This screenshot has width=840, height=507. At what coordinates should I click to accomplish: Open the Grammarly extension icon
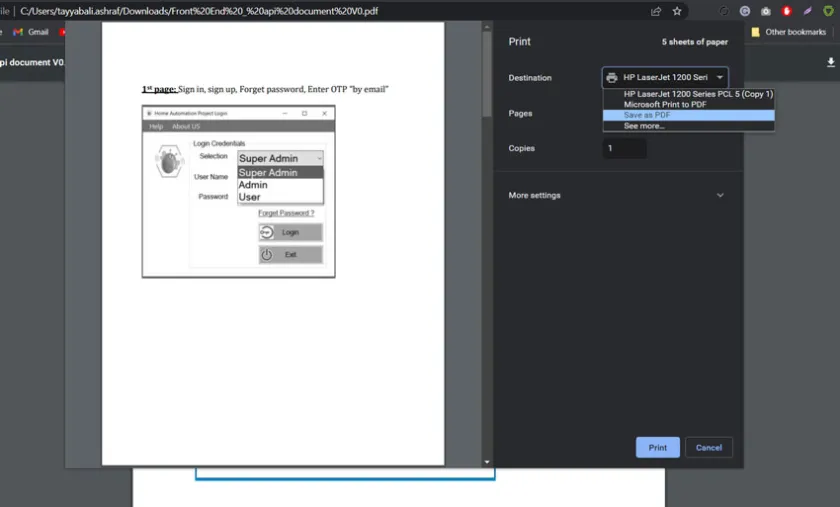pos(745,11)
